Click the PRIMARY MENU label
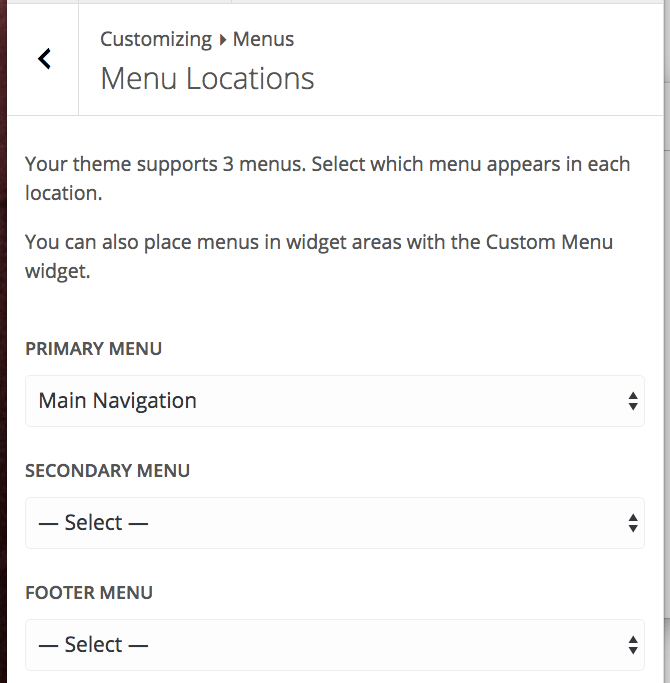Image resolution: width=670 pixels, height=683 pixels. pos(93,349)
